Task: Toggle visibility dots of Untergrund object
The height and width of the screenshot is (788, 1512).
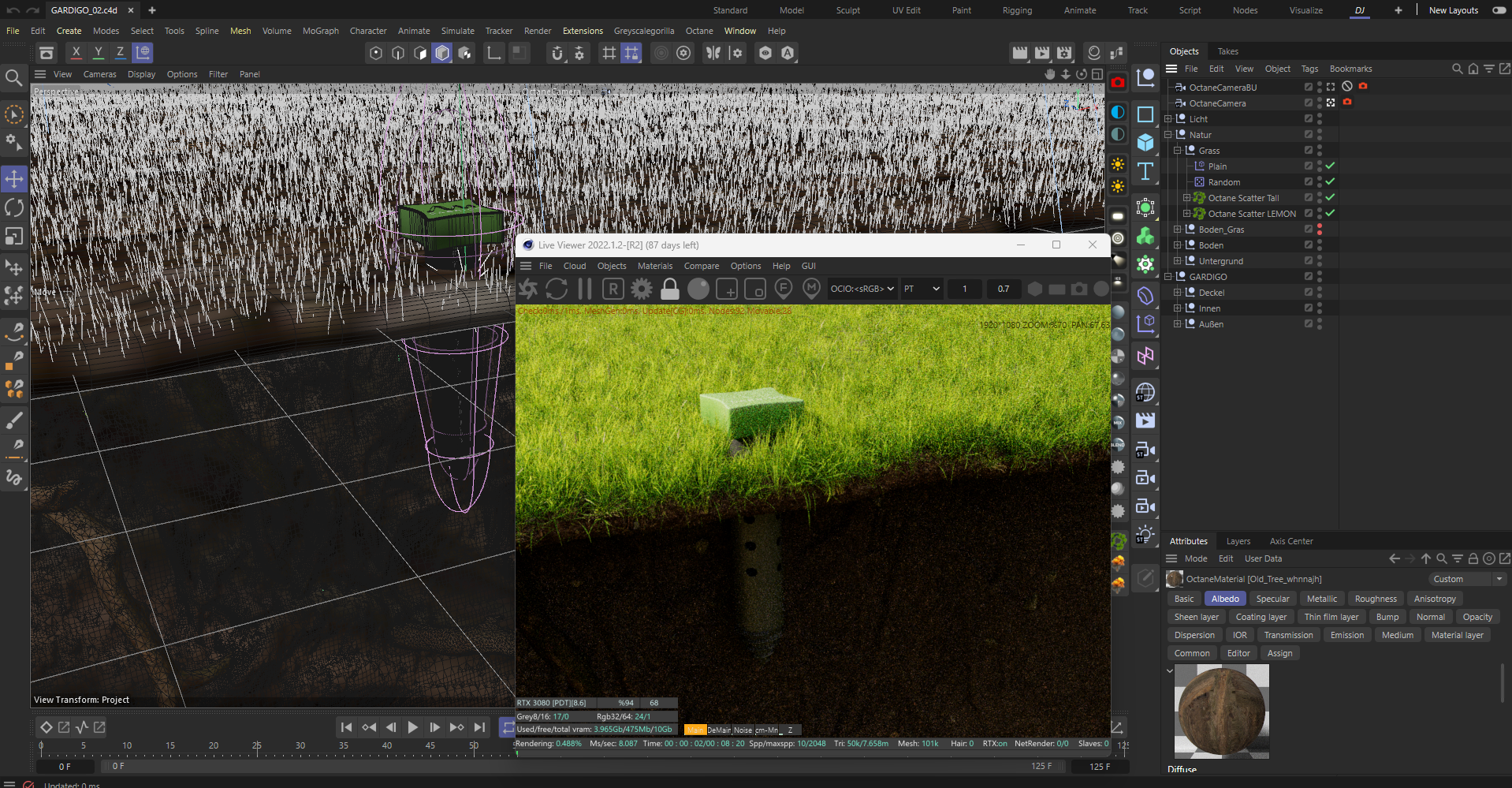Action: point(1320,261)
